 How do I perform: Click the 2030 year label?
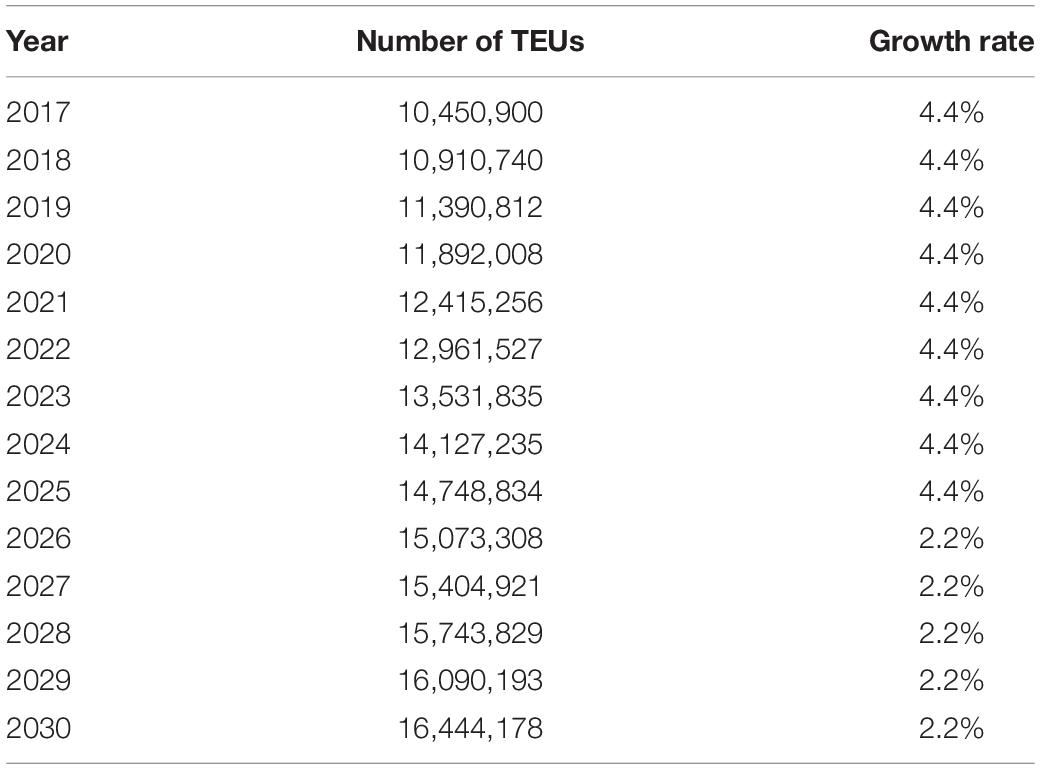(x=38, y=728)
